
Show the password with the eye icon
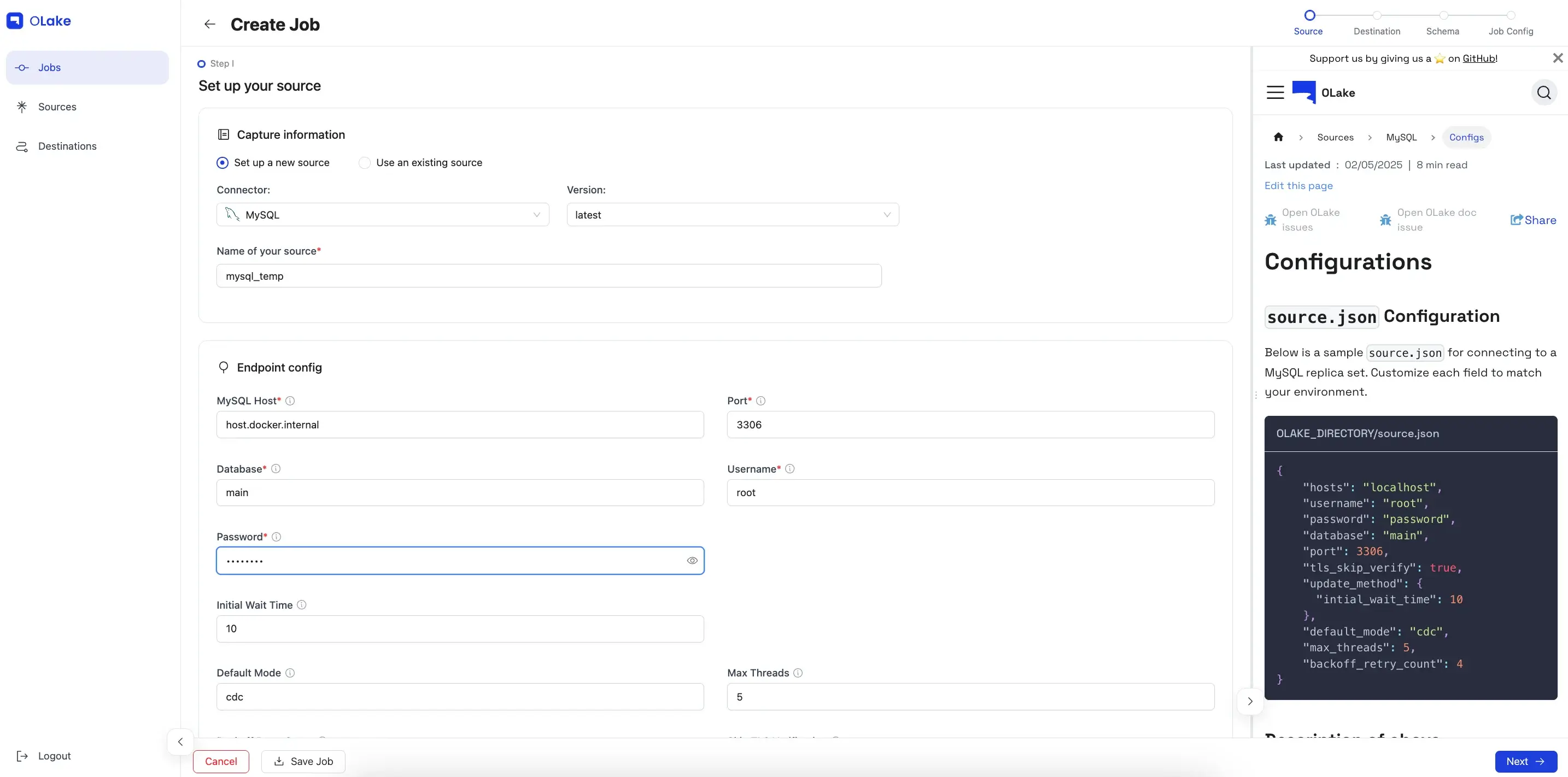(692, 561)
